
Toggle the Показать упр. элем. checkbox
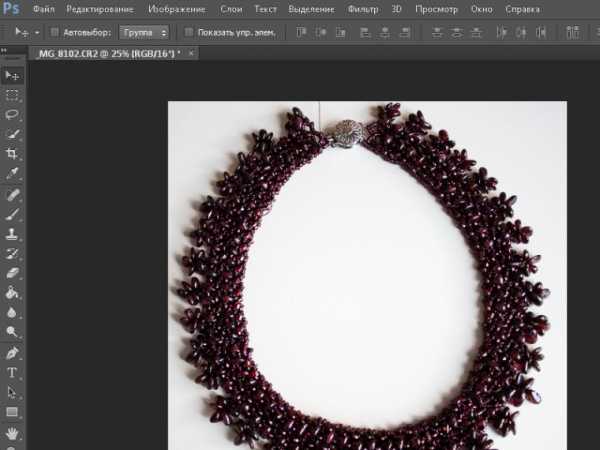tap(189, 32)
